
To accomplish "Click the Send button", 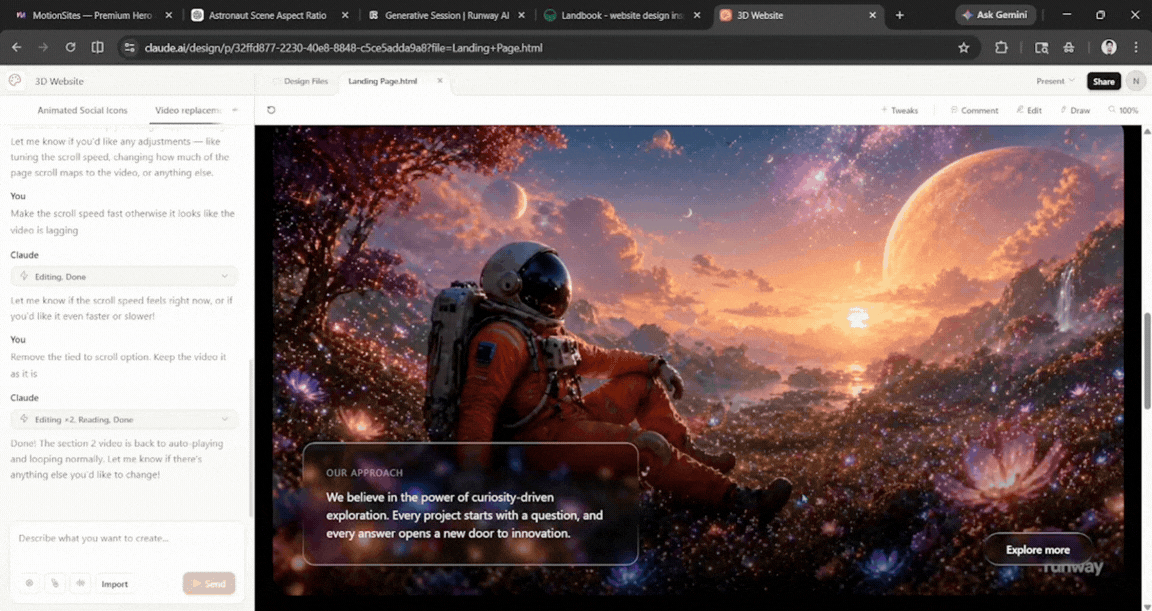I will point(209,583).
